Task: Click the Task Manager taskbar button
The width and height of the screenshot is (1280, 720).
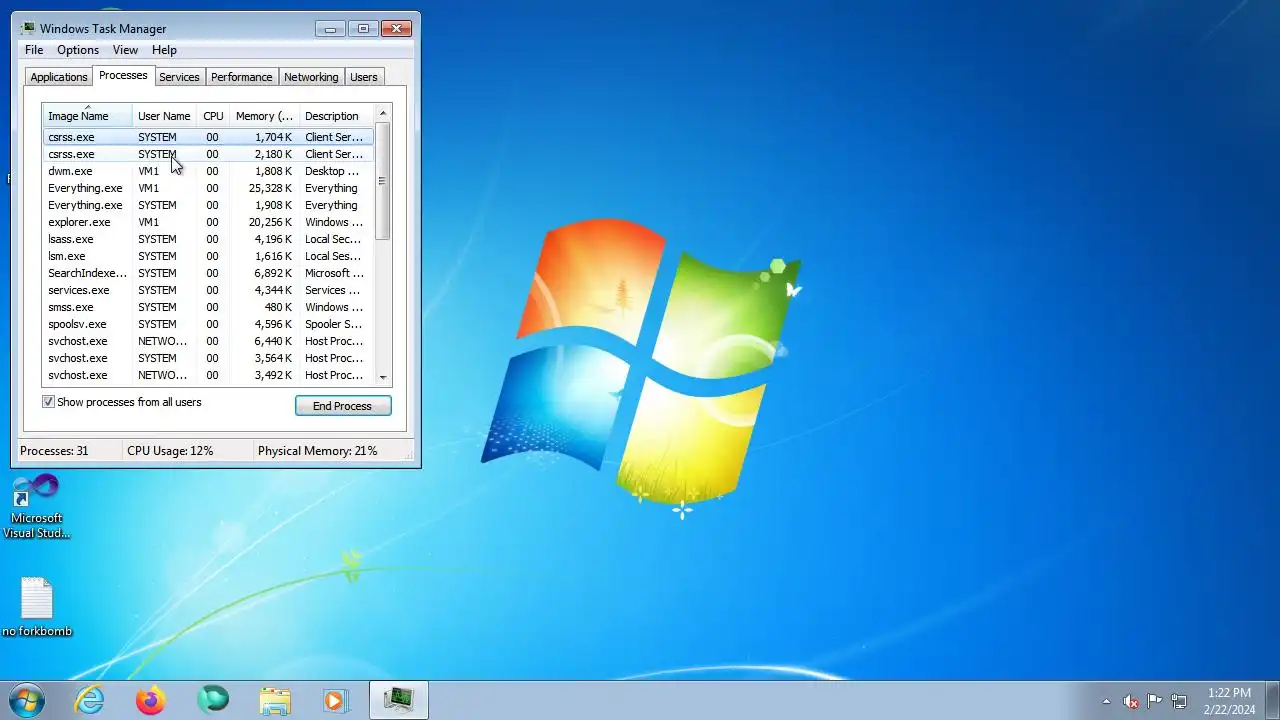Action: point(399,700)
